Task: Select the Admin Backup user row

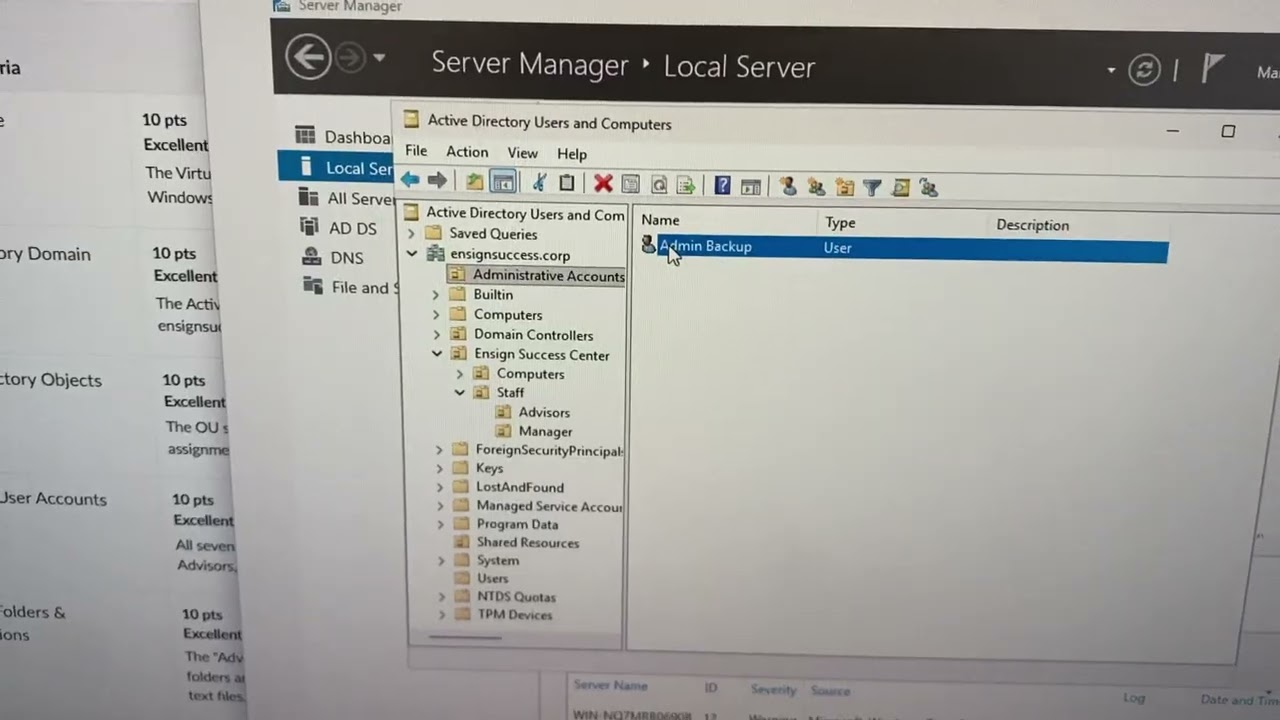Action: (903, 249)
